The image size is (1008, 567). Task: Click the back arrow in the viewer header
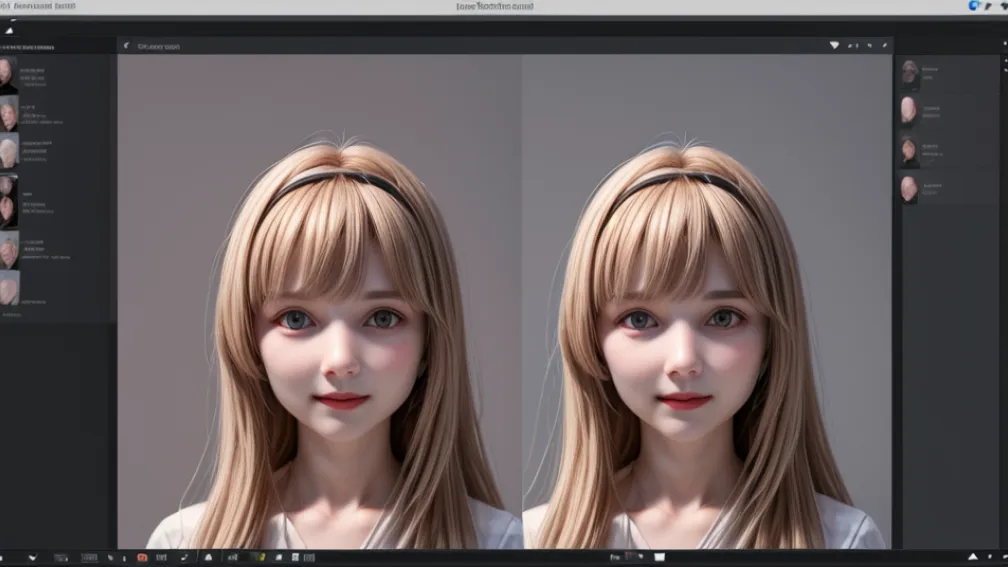126,45
